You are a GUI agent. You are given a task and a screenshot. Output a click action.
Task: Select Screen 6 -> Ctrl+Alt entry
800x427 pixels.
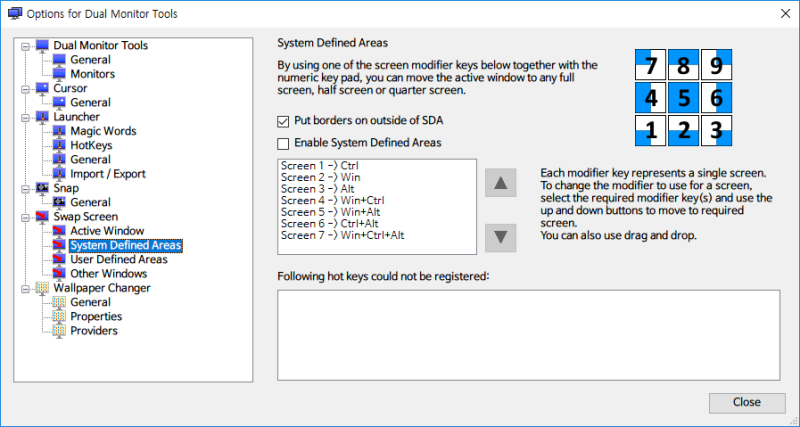tap(330, 224)
